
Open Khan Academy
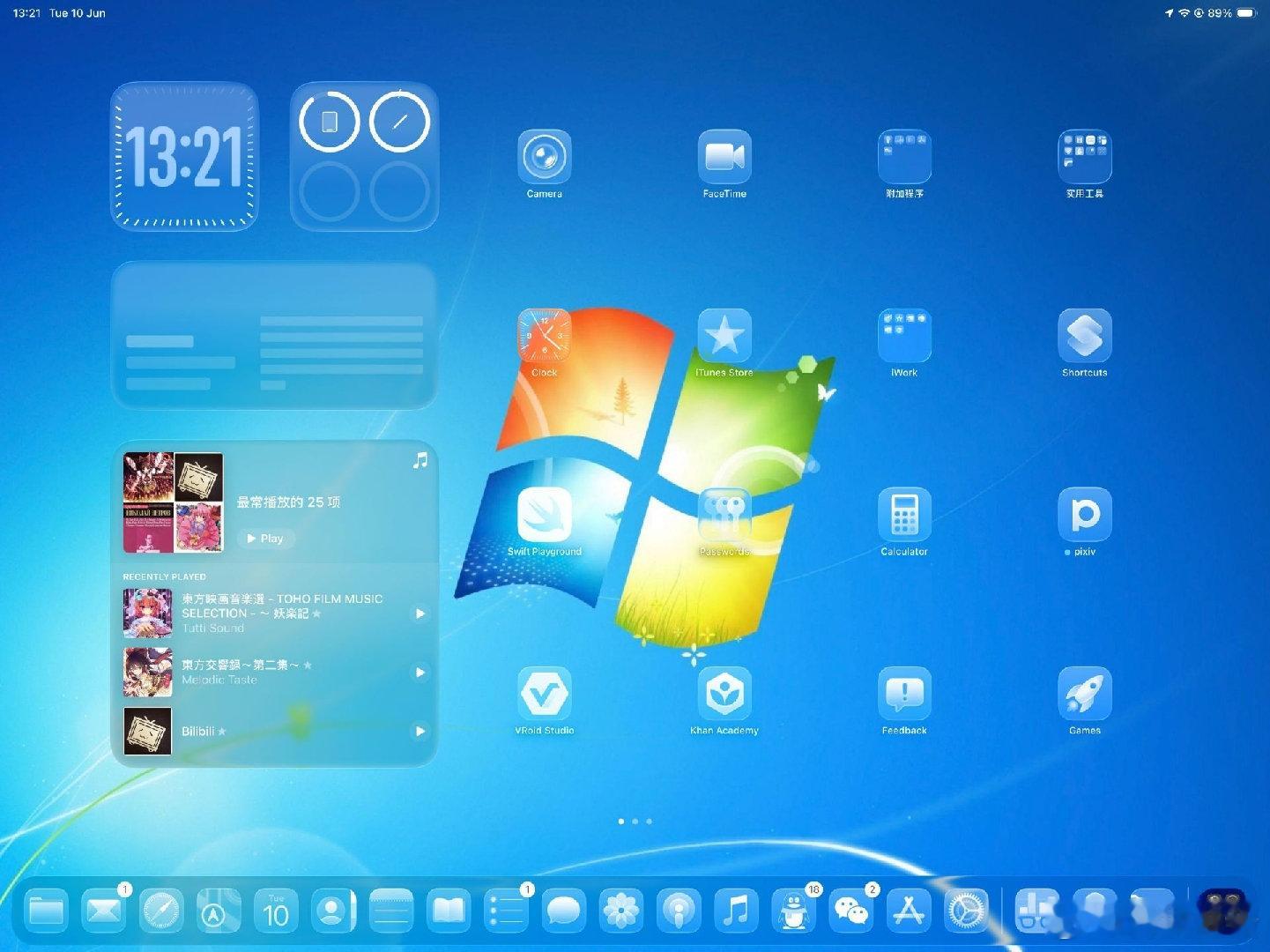(x=724, y=694)
